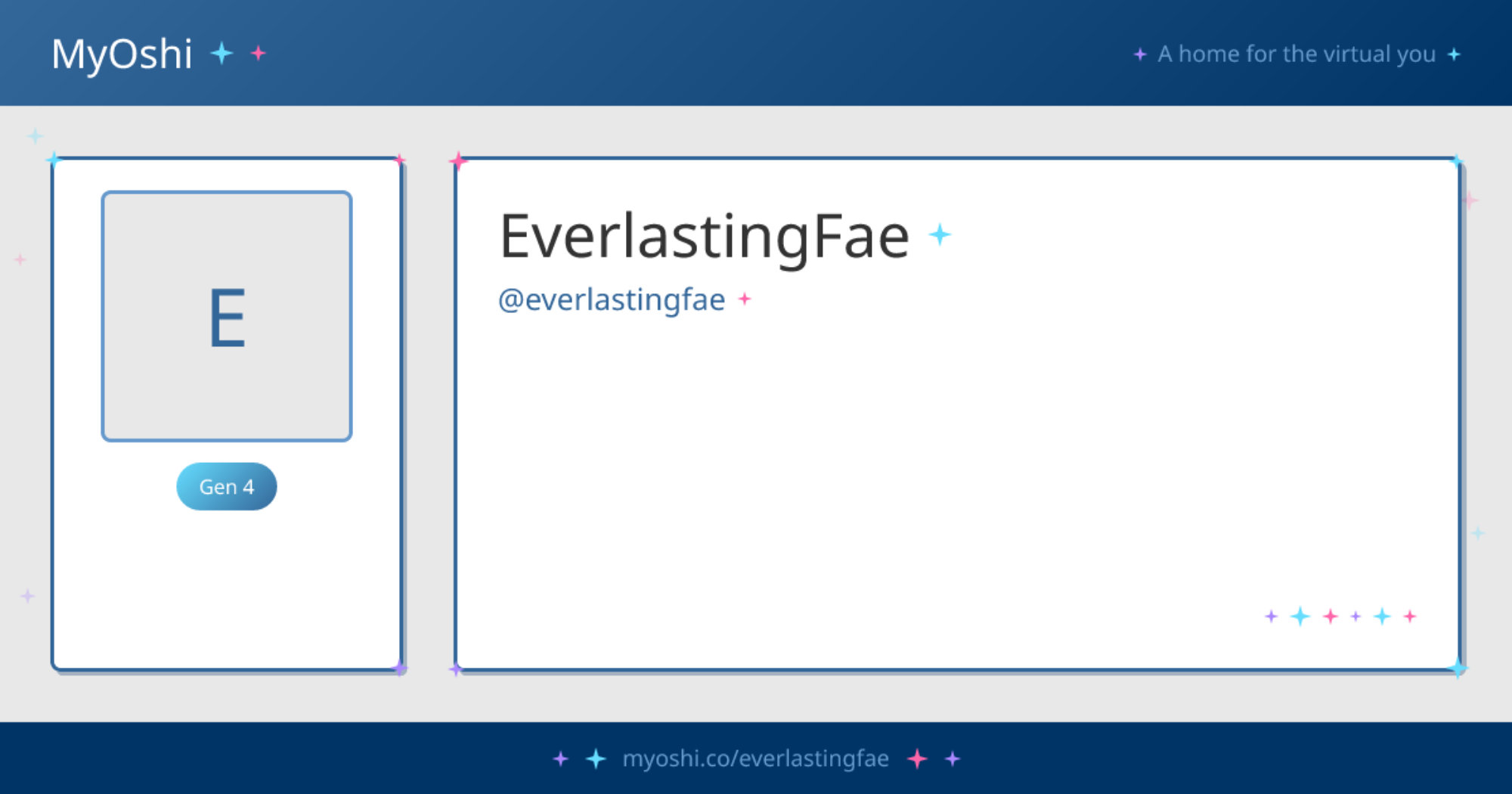
Task: Open the @everlastingfae handle link
Action: 612,299
